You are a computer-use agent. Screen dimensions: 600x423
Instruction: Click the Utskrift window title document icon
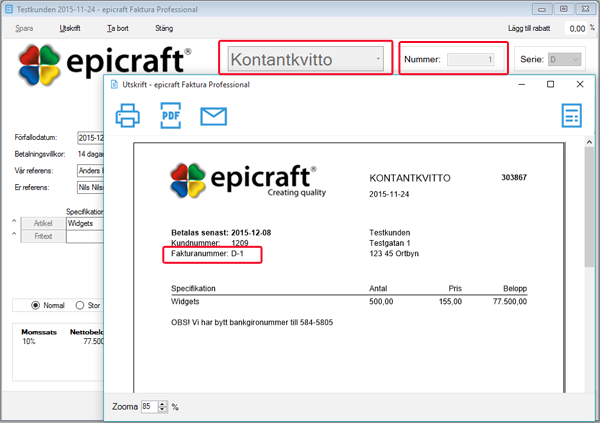pos(114,85)
